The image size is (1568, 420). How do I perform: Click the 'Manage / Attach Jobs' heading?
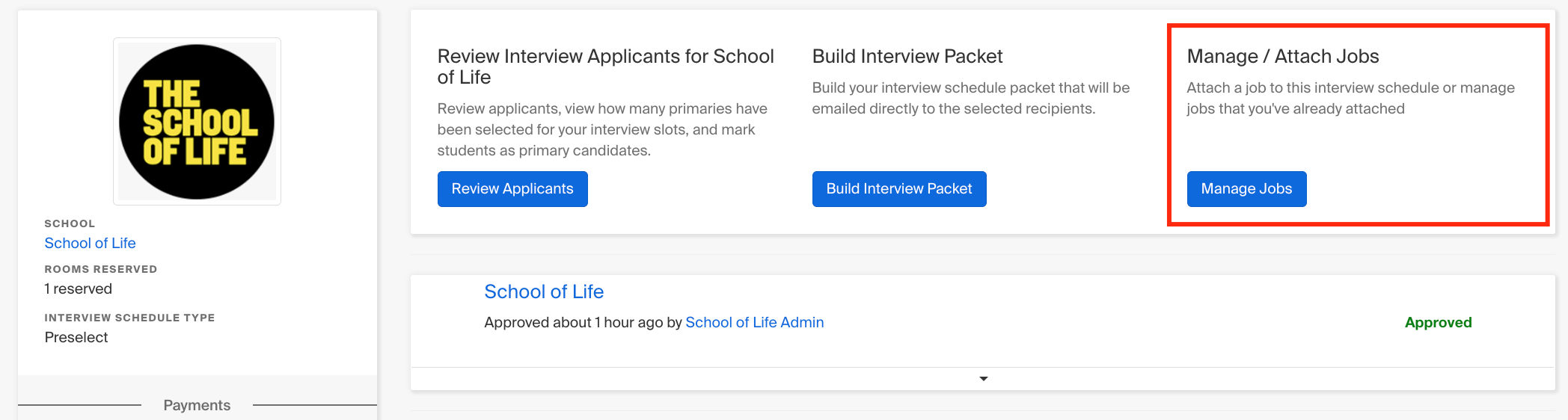pos(1283,56)
